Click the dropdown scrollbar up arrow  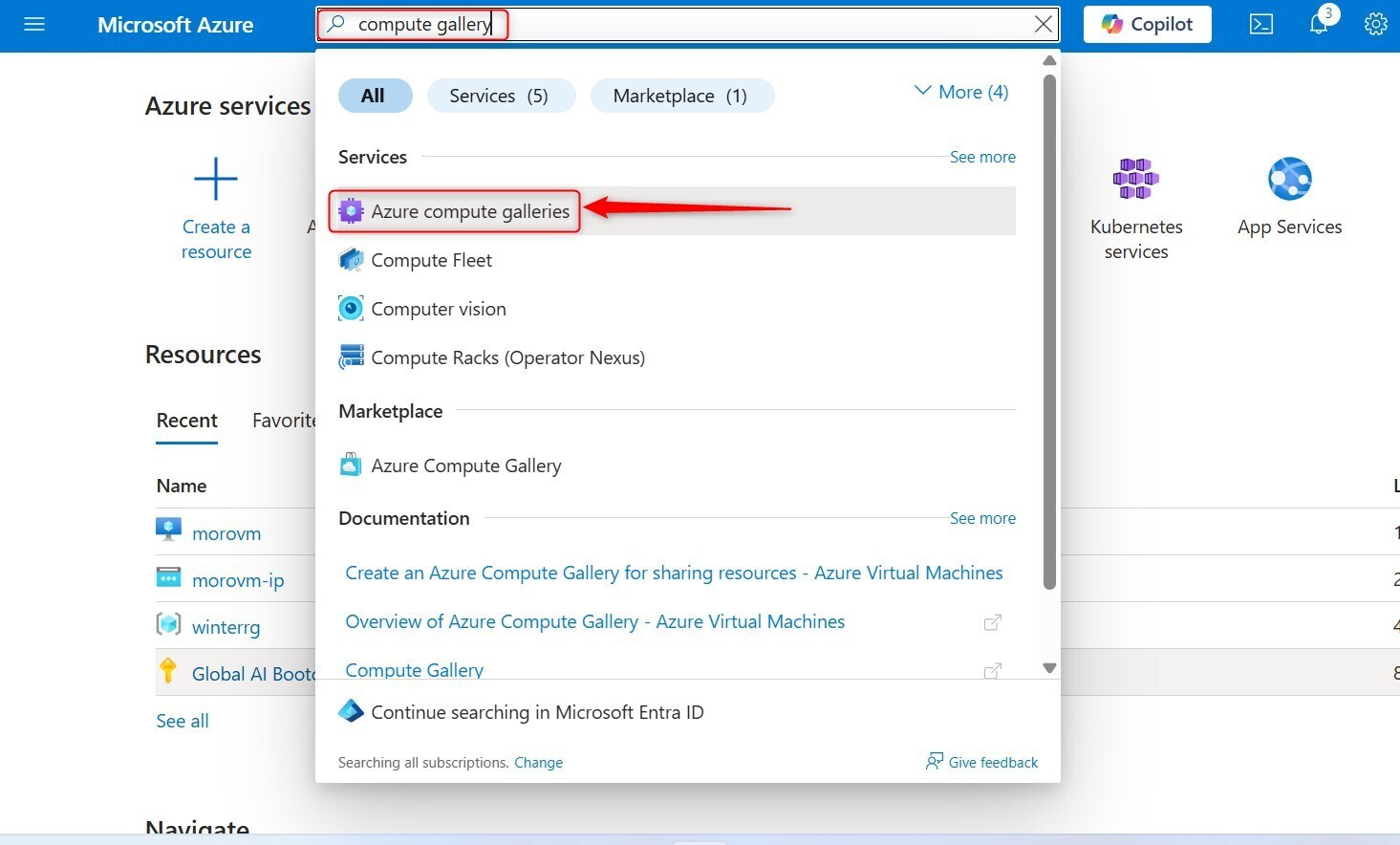click(x=1049, y=60)
